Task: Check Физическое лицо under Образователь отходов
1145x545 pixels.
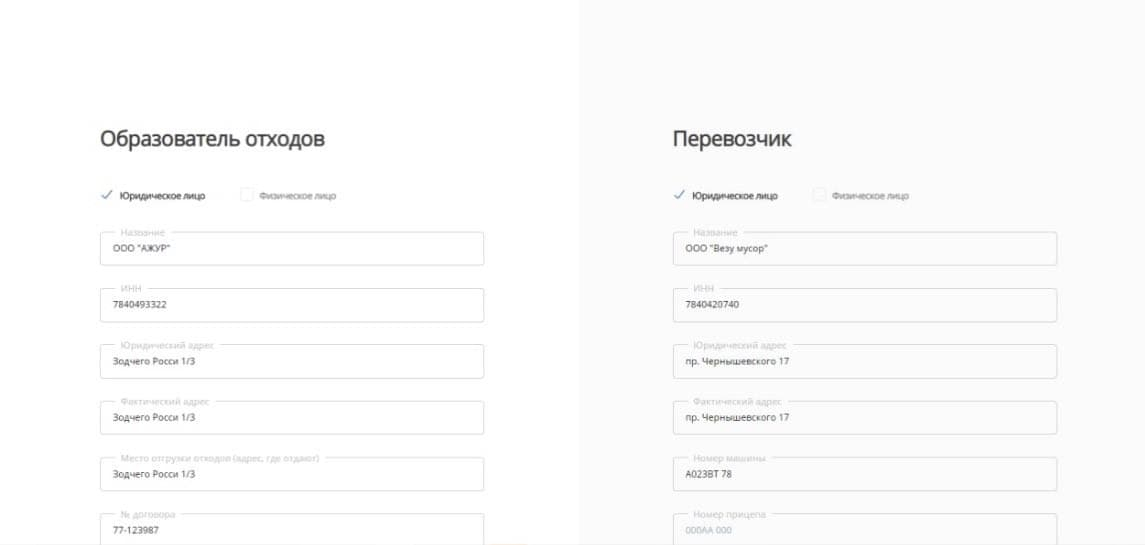Action: pyautogui.click(x=288, y=196)
